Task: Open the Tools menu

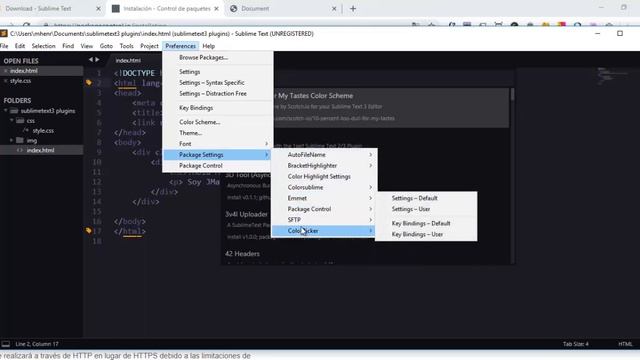Action: coord(127,46)
